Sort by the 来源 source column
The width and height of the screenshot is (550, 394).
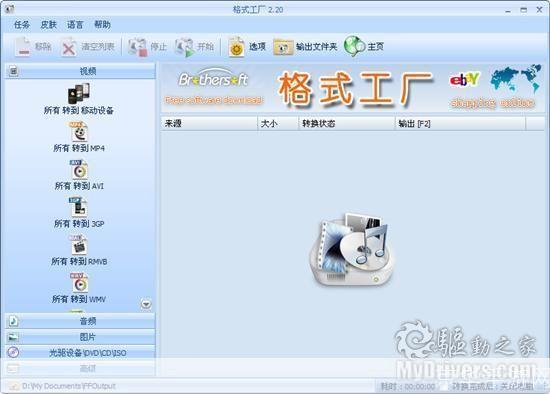click(x=209, y=123)
